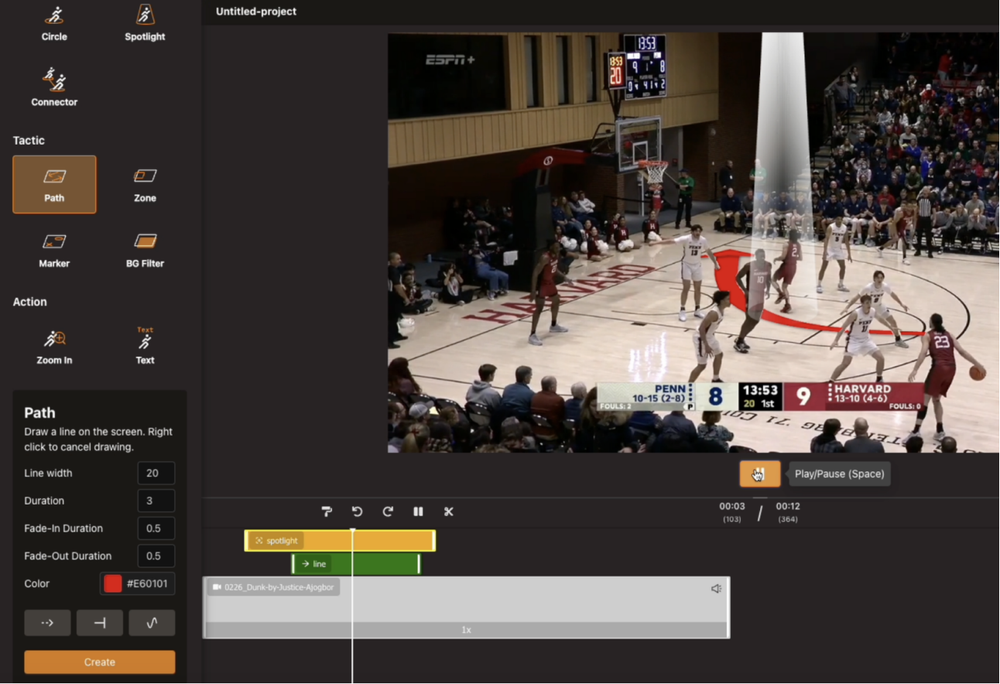The width and height of the screenshot is (1000, 684).
Task: Select the green line clip
Action: pyautogui.click(x=356, y=564)
